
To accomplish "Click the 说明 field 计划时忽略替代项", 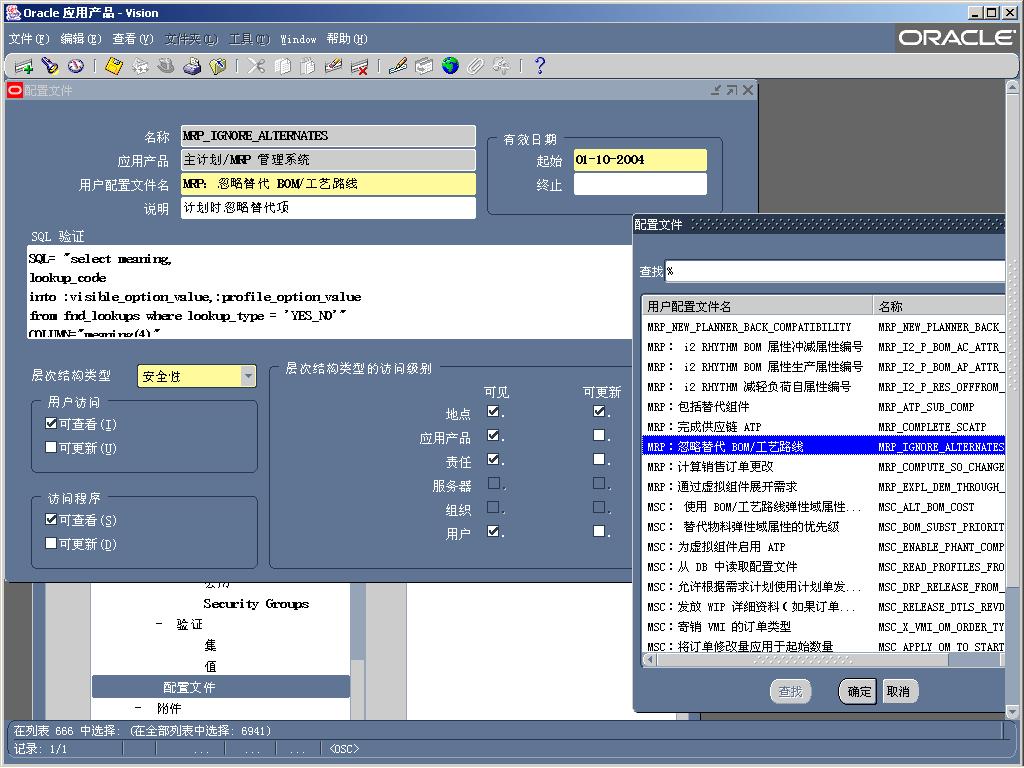I will [x=328, y=208].
